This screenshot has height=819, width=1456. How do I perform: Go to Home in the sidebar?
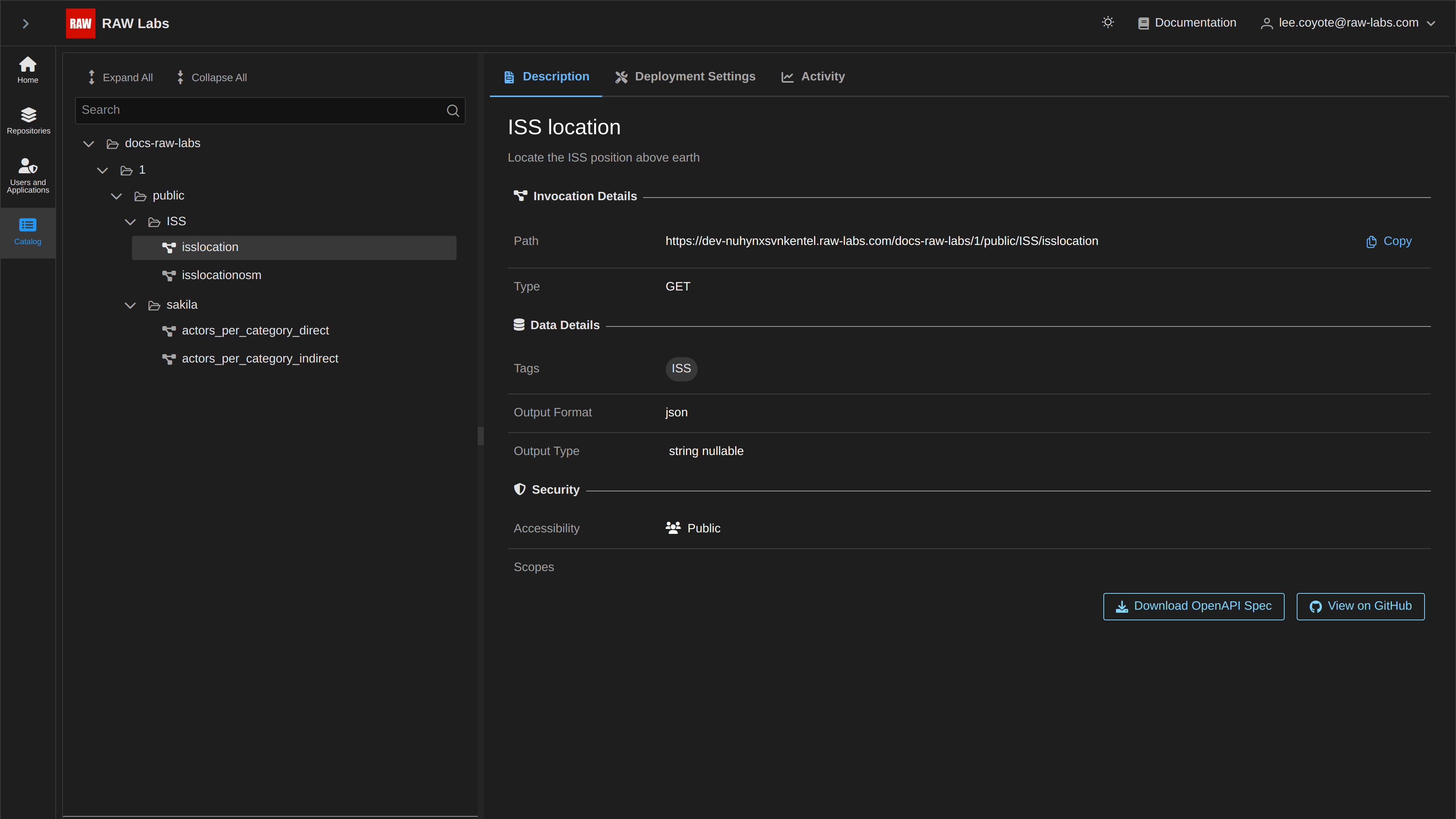coord(28,70)
